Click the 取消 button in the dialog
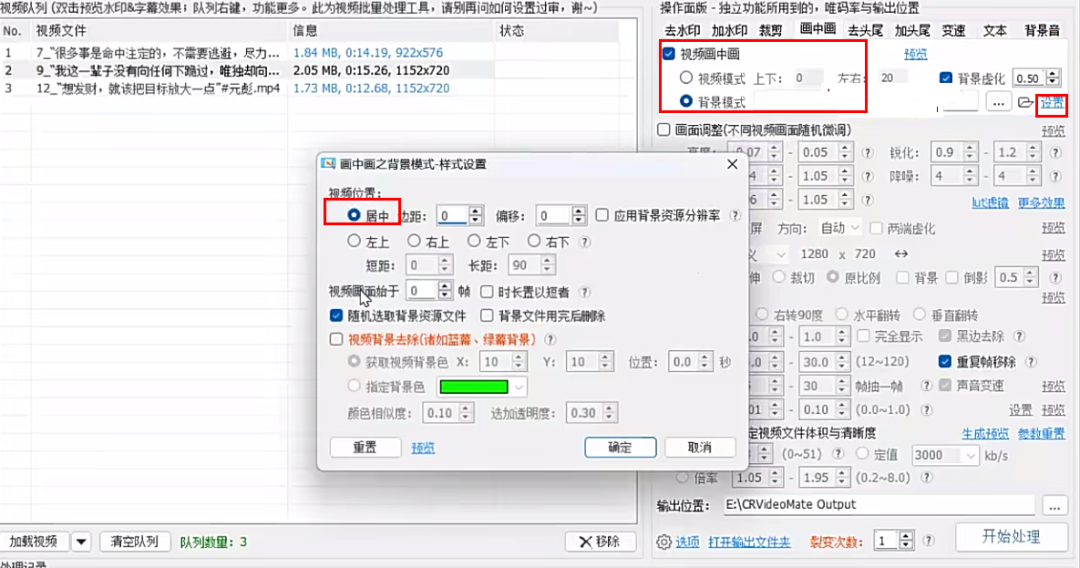The height and width of the screenshot is (568, 1080). [x=700, y=448]
